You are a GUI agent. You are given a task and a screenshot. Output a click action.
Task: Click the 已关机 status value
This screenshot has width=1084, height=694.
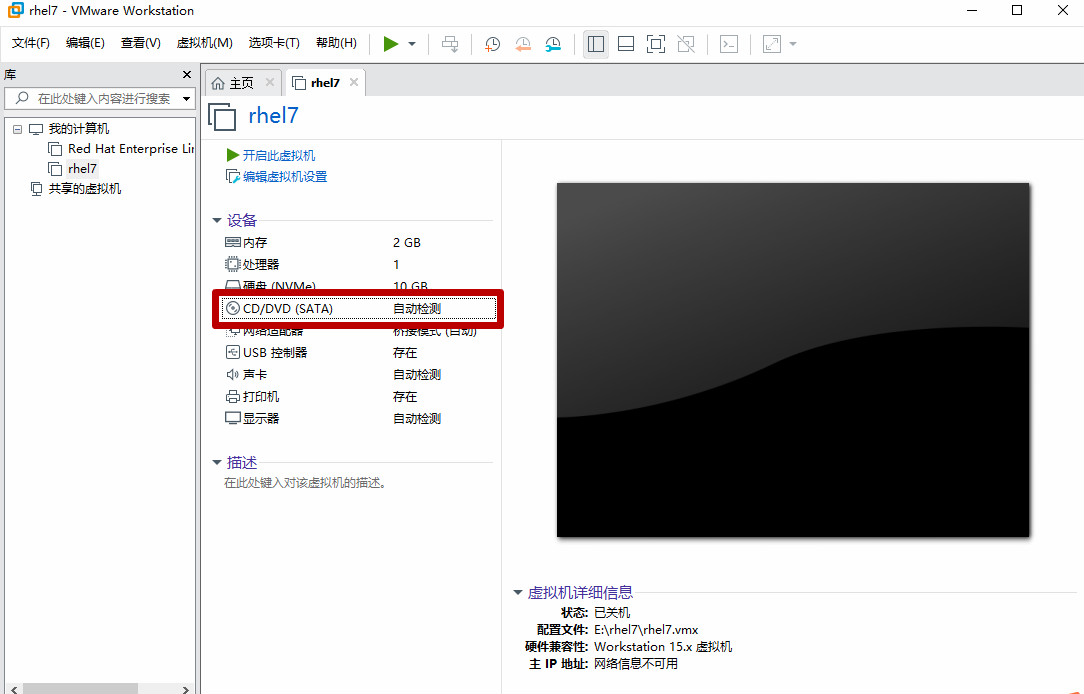point(612,613)
